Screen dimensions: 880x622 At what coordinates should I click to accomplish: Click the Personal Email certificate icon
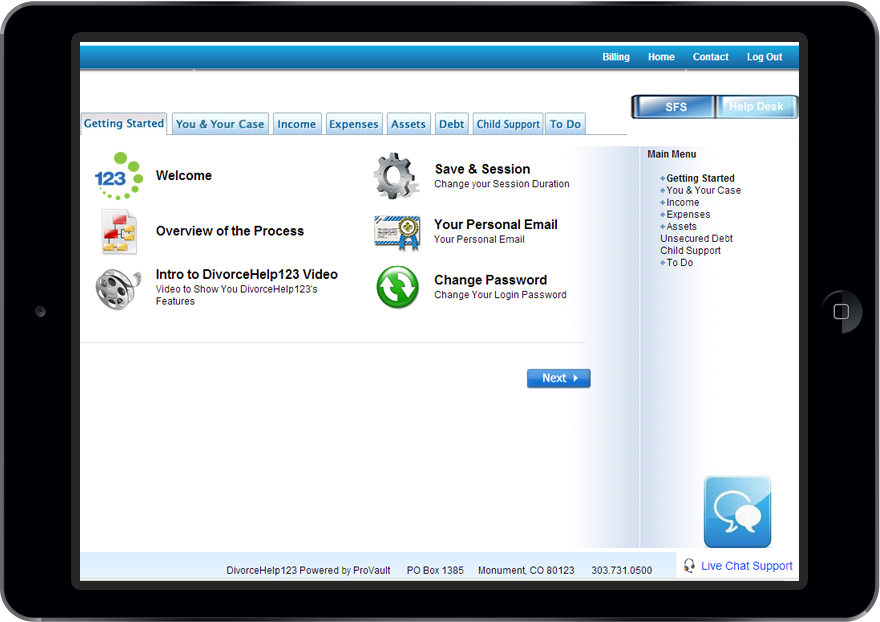pos(397,232)
